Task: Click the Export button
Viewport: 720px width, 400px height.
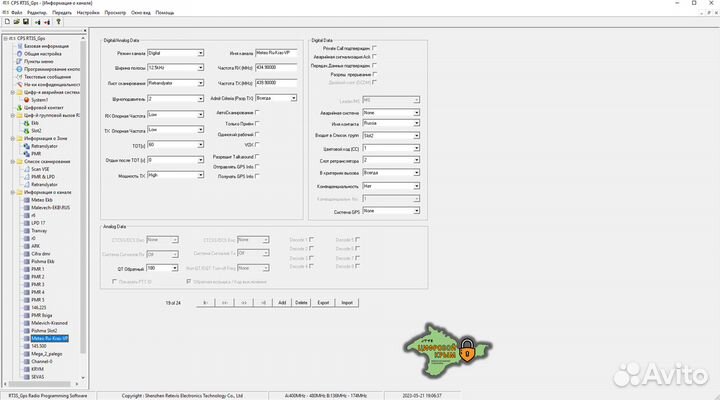Action: tap(323, 301)
